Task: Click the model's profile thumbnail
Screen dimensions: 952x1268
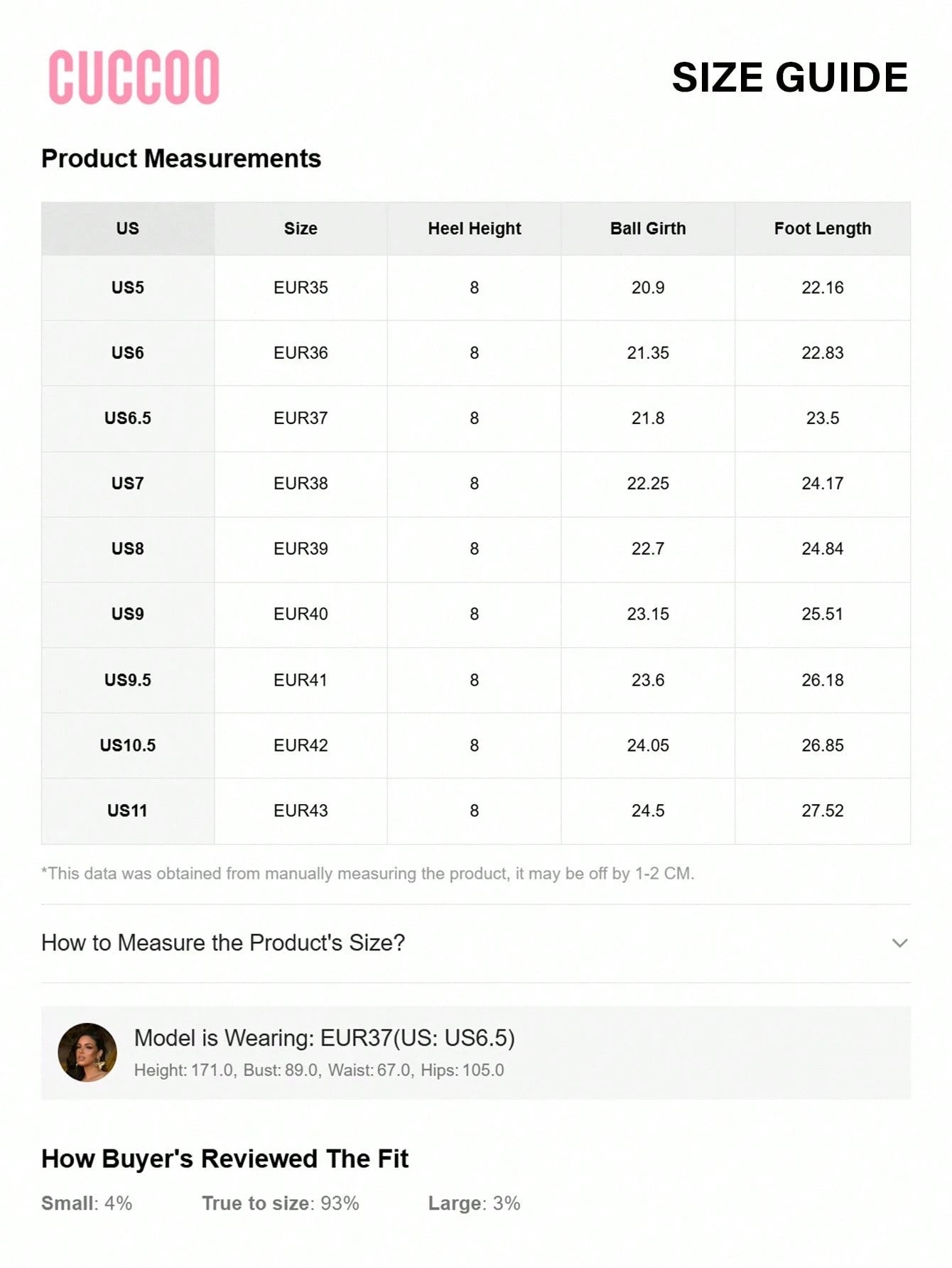Action: coord(87,1052)
